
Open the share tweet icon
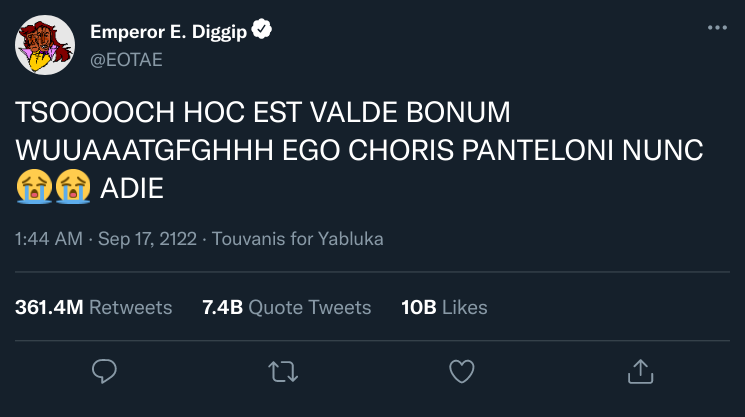click(638, 372)
